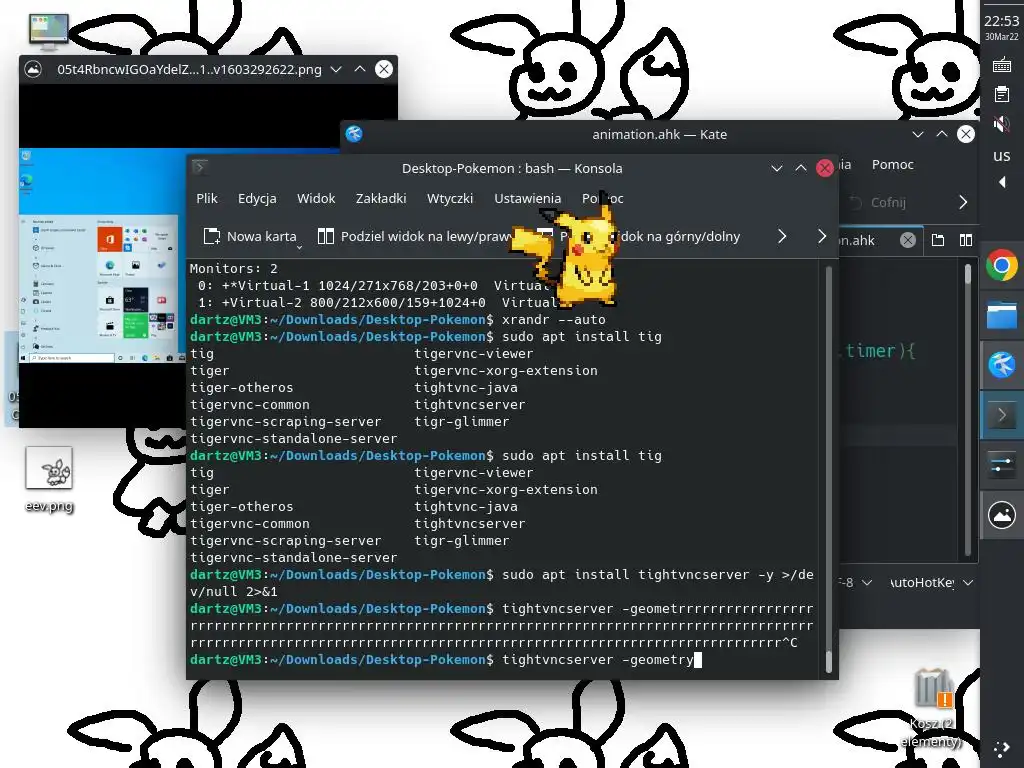
Task: Switch keyboard layout indicator 'us'
Action: pos(1002,156)
